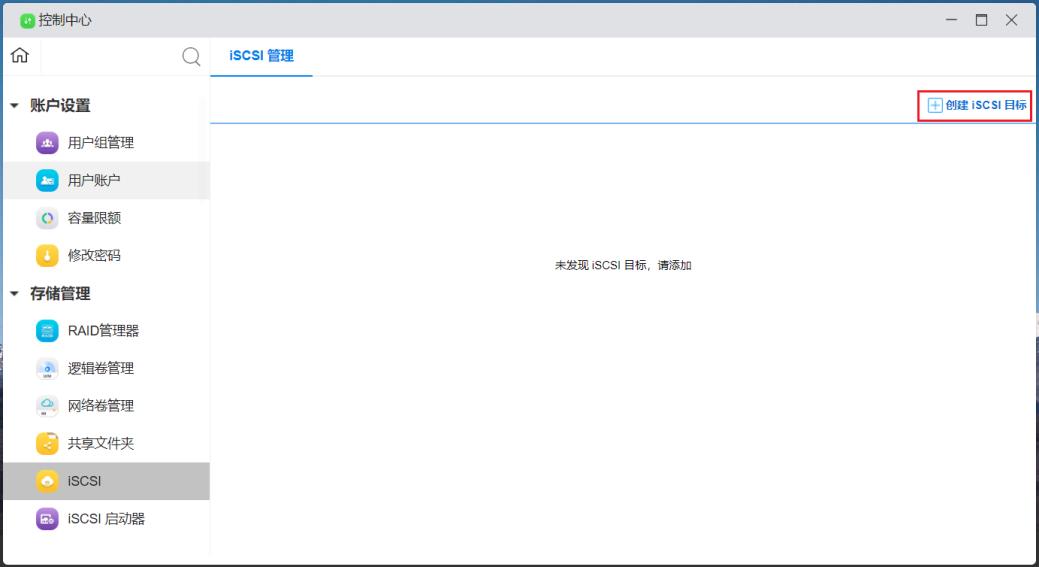Click the yellow change password icon
Image resolution: width=1039 pixels, height=567 pixels.
click(x=48, y=256)
